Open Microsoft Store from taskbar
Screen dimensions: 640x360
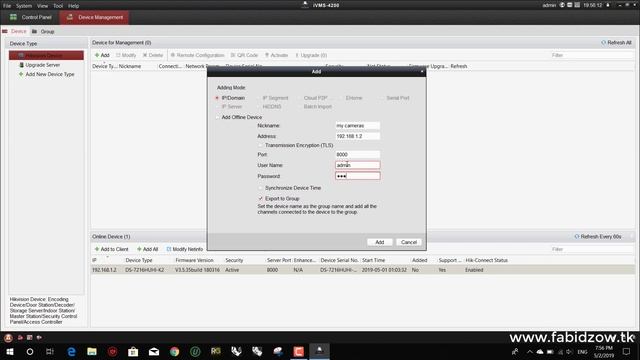point(133,351)
